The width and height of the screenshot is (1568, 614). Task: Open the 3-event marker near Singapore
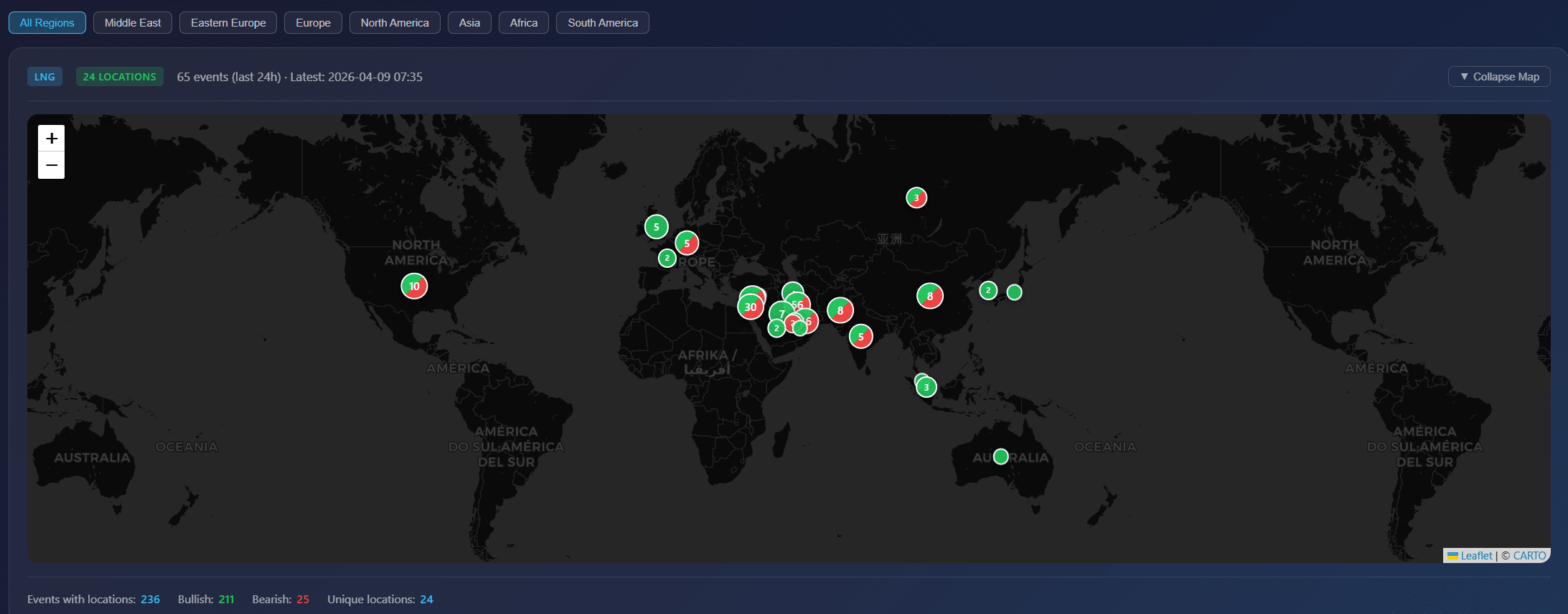(926, 387)
